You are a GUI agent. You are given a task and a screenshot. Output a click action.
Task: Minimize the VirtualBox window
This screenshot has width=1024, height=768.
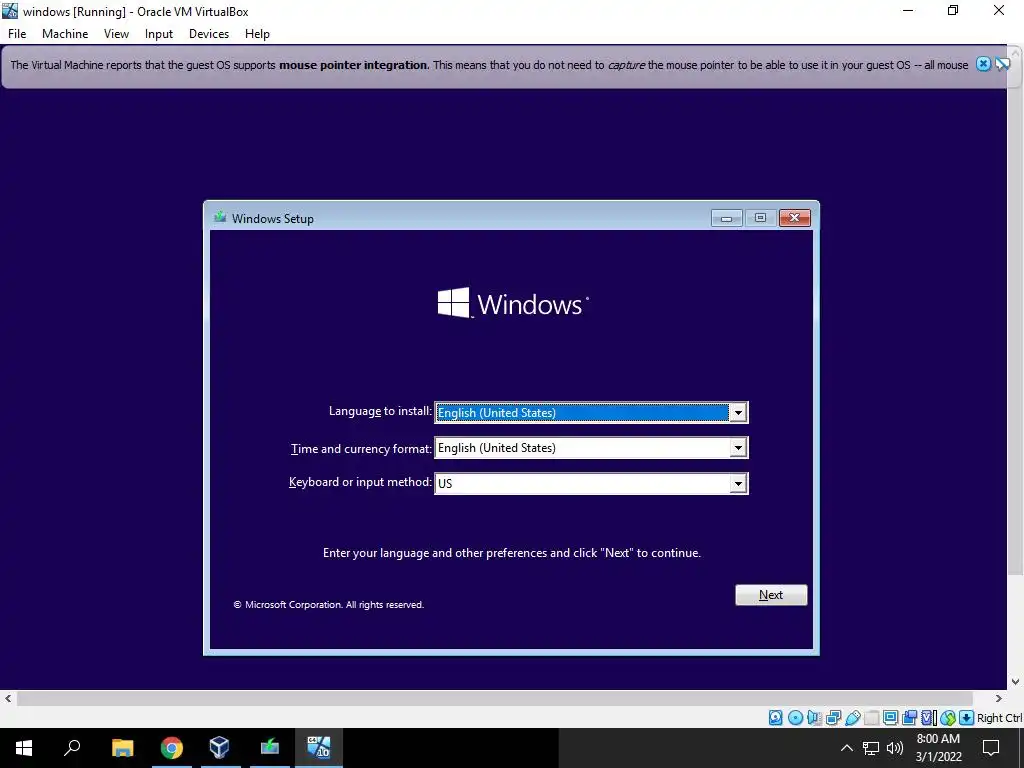(907, 11)
